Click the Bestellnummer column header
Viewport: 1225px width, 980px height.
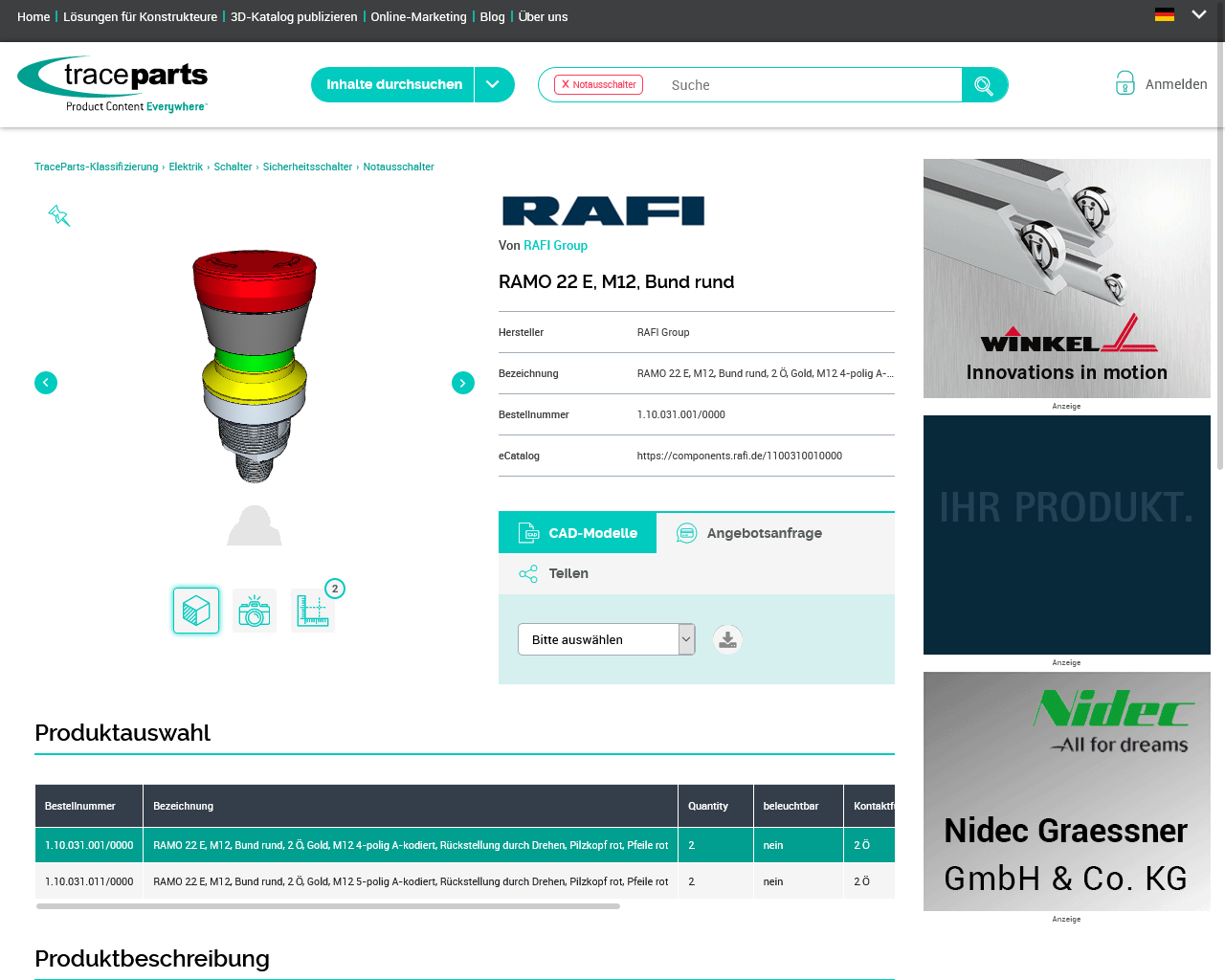(x=89, y=806)
